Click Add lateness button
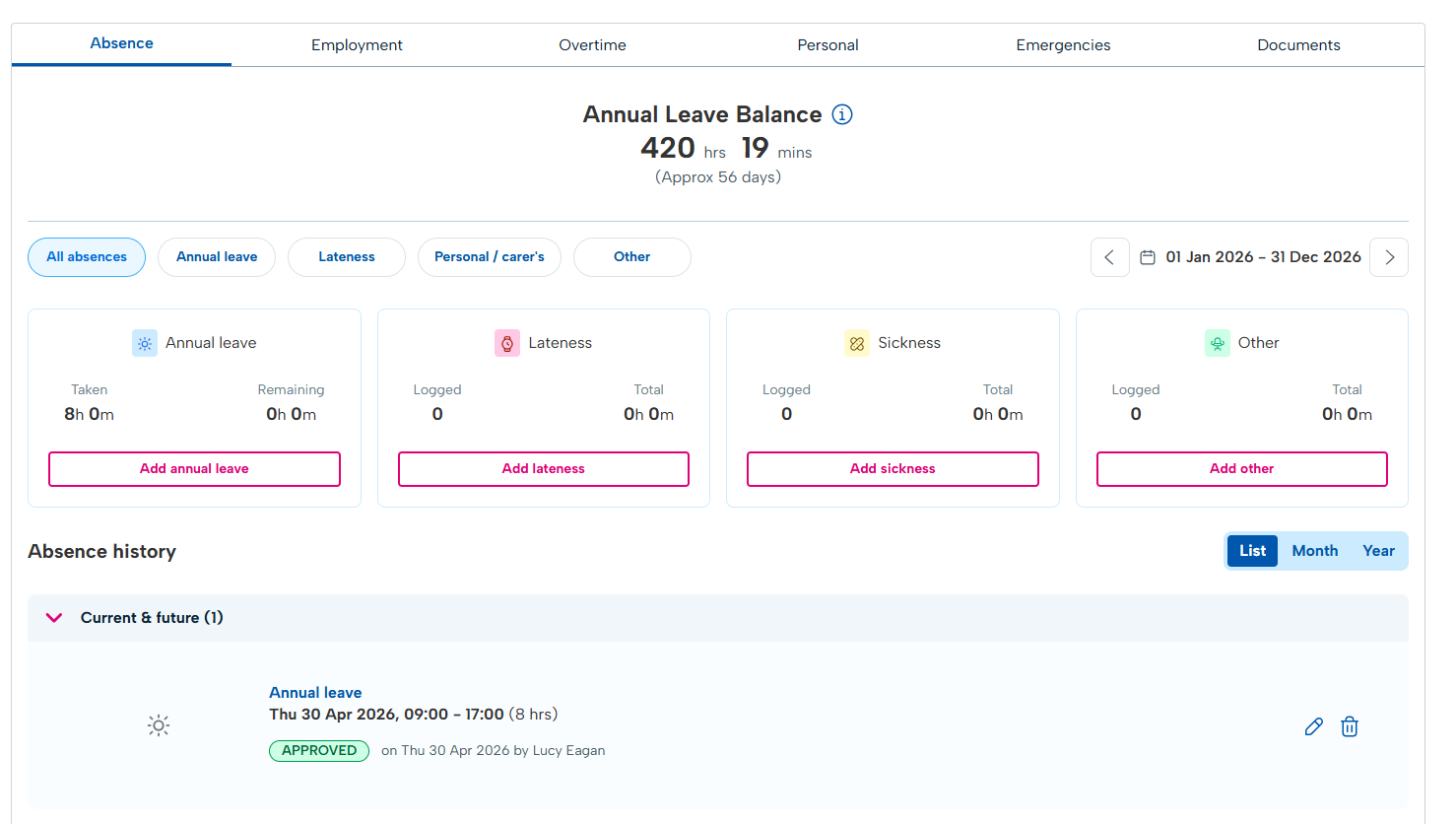Image resolution: width=1456 pixels, height=824 pixels. coord(544,469)
